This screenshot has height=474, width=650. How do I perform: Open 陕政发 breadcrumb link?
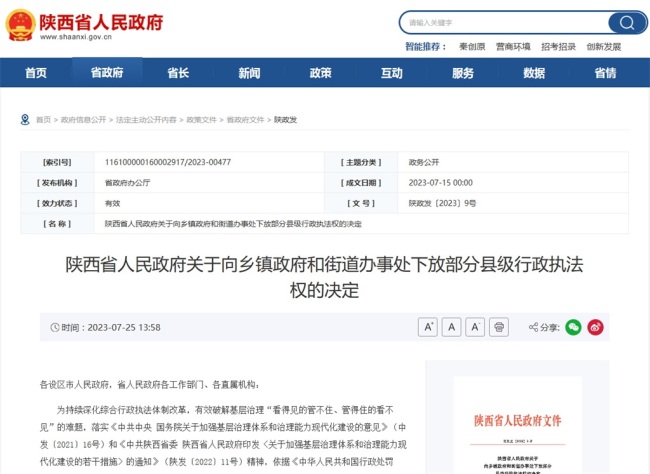286,120
